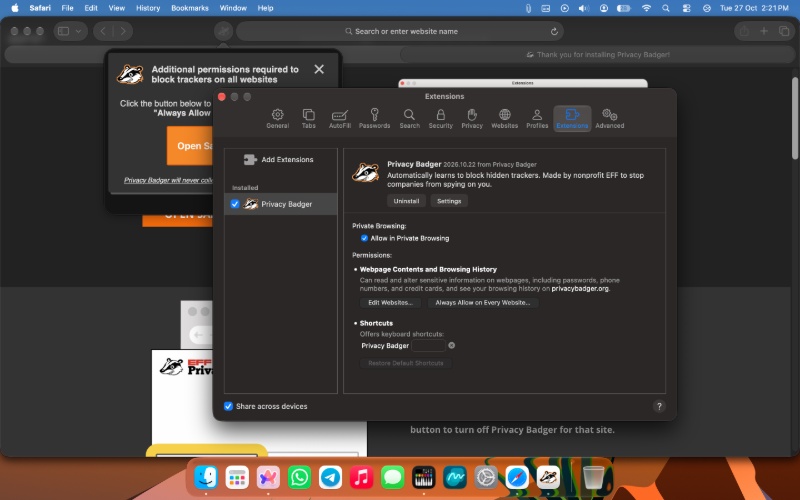Open Finder from the Dock

click(x=206, y=478)
